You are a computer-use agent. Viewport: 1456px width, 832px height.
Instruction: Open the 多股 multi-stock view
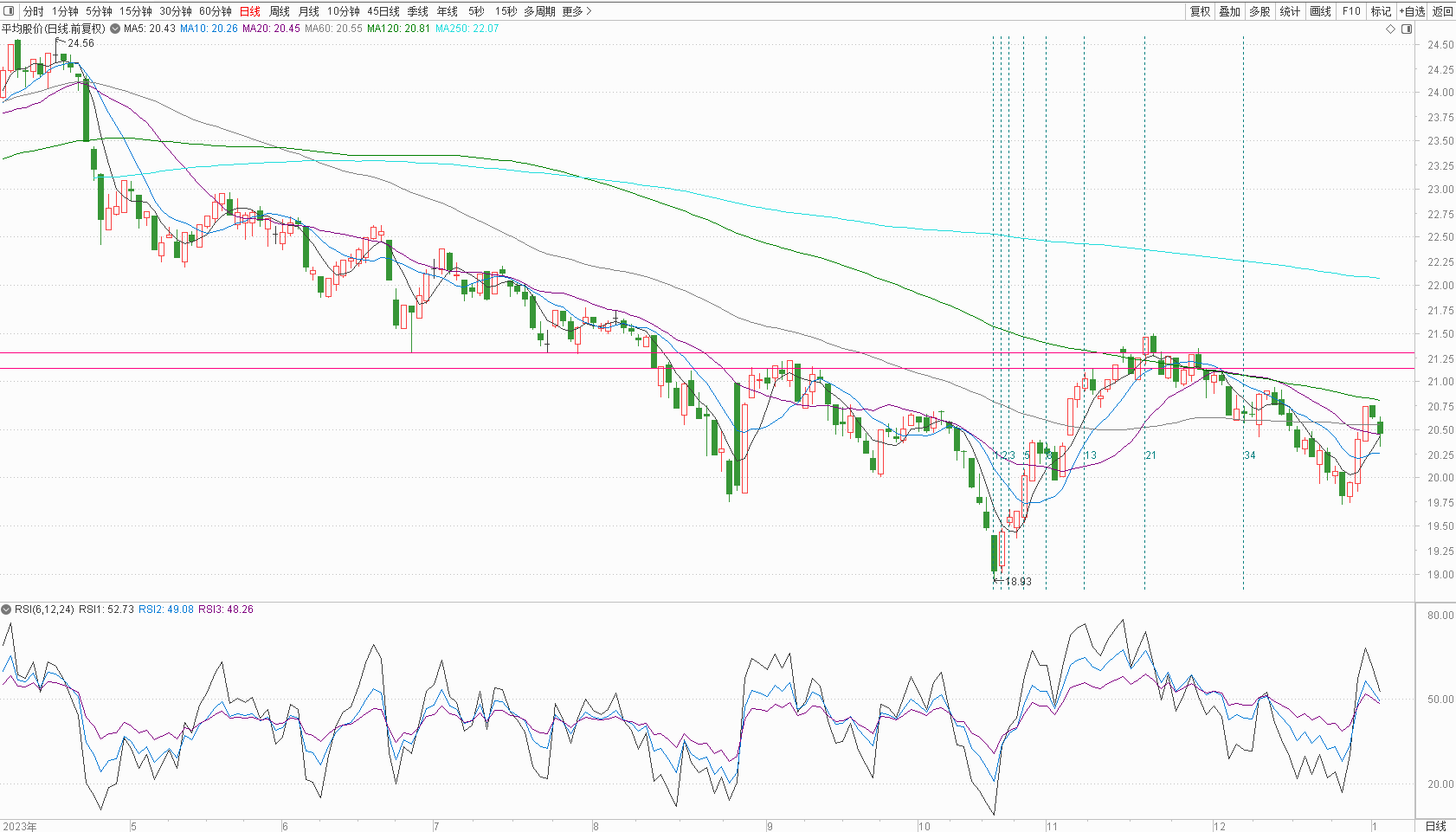(x=1260, y=11)
